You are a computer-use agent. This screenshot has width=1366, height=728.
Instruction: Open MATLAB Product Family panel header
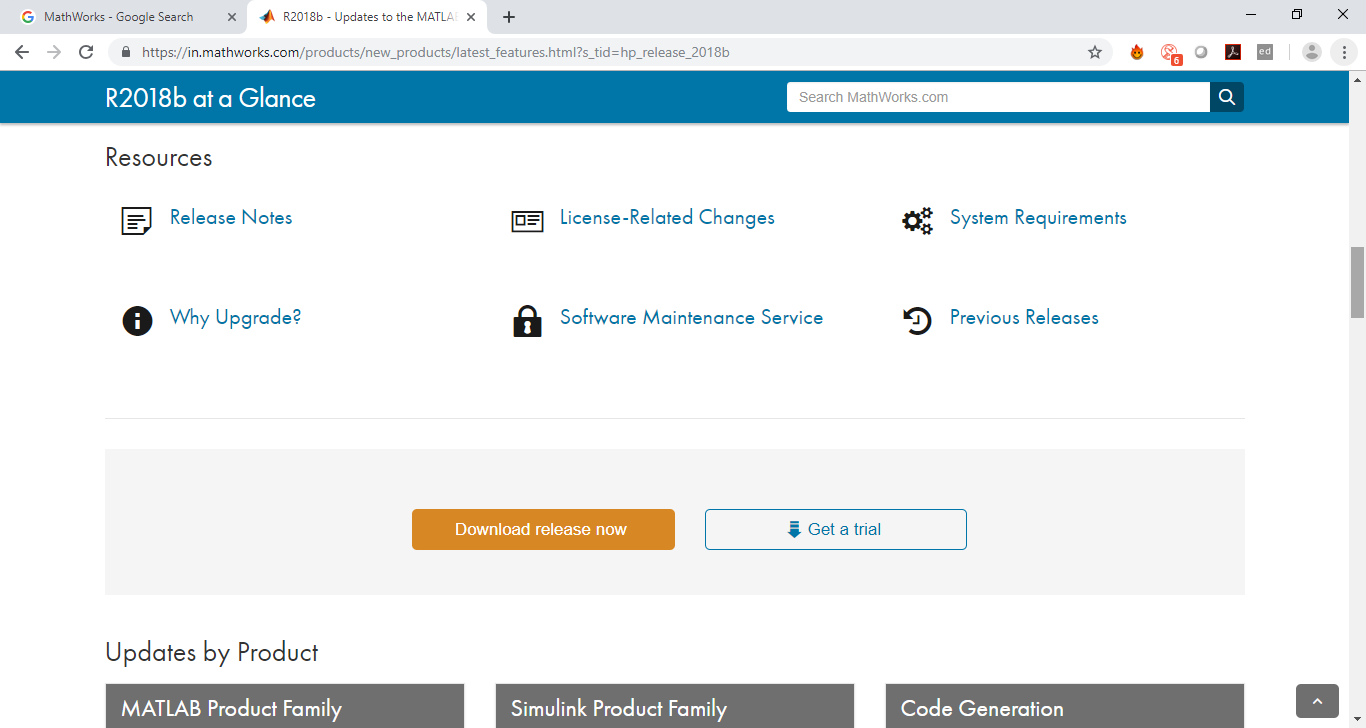pyautogui.click(x=285, y=706)
